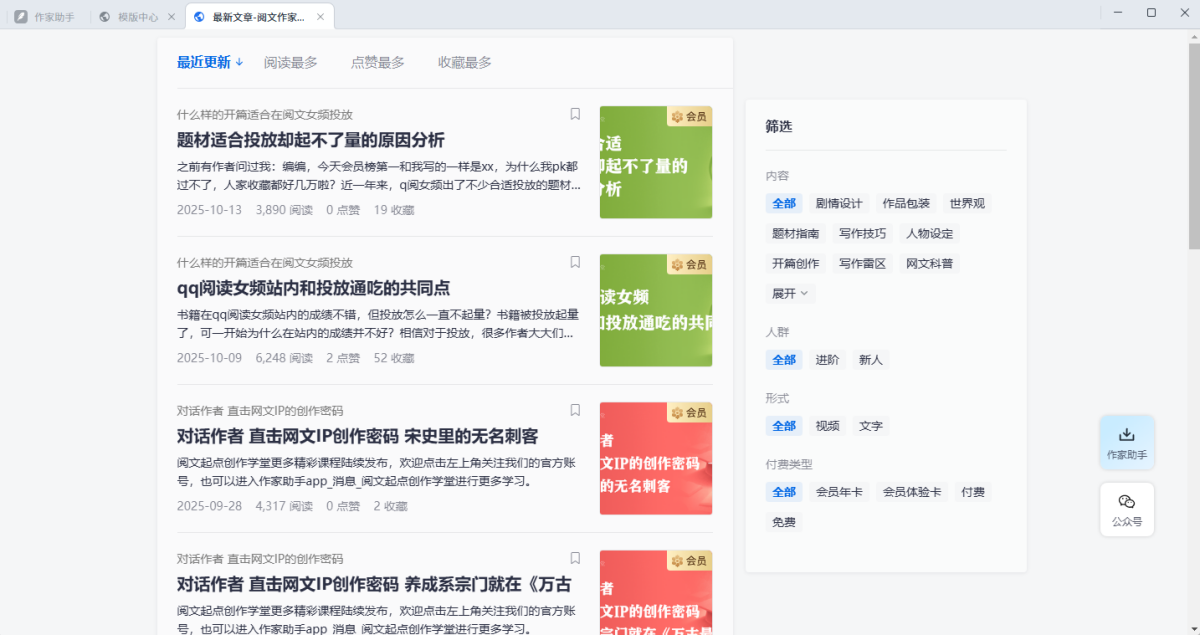Image resolution: width=1200 pixels, height=635 pixels.
Task: Expand more content filters with 展开
Action: click(x=790, y=294)
